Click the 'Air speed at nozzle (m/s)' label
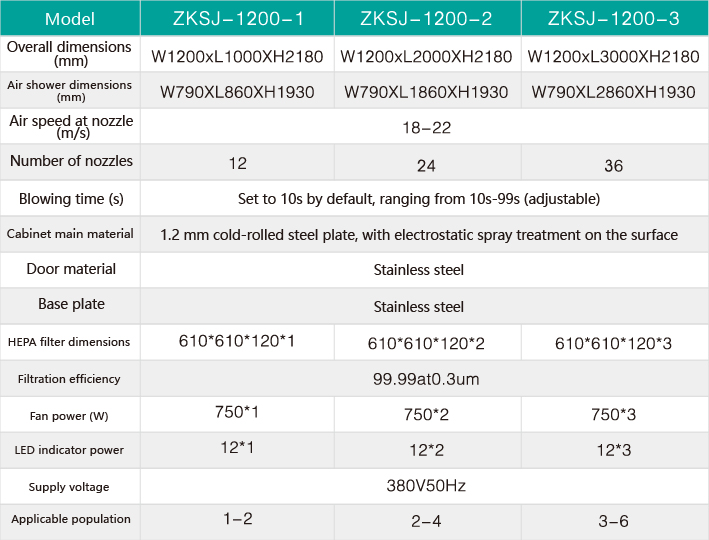This screenshot has height=540, width=709. [71, 127]
